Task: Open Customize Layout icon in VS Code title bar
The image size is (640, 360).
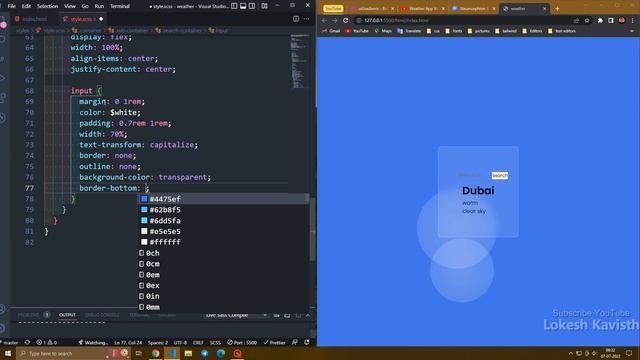Action: pos(264,6)
